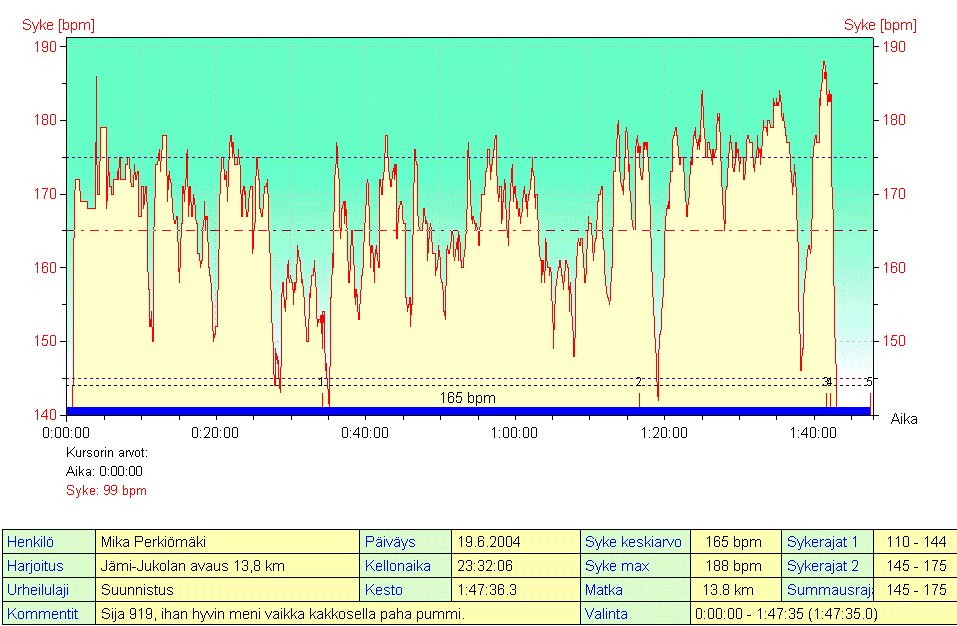Select the 1:00:00 time axis label
Image resolution: width=957 pixels, height=626 pixels.
[x=514, y=433]
